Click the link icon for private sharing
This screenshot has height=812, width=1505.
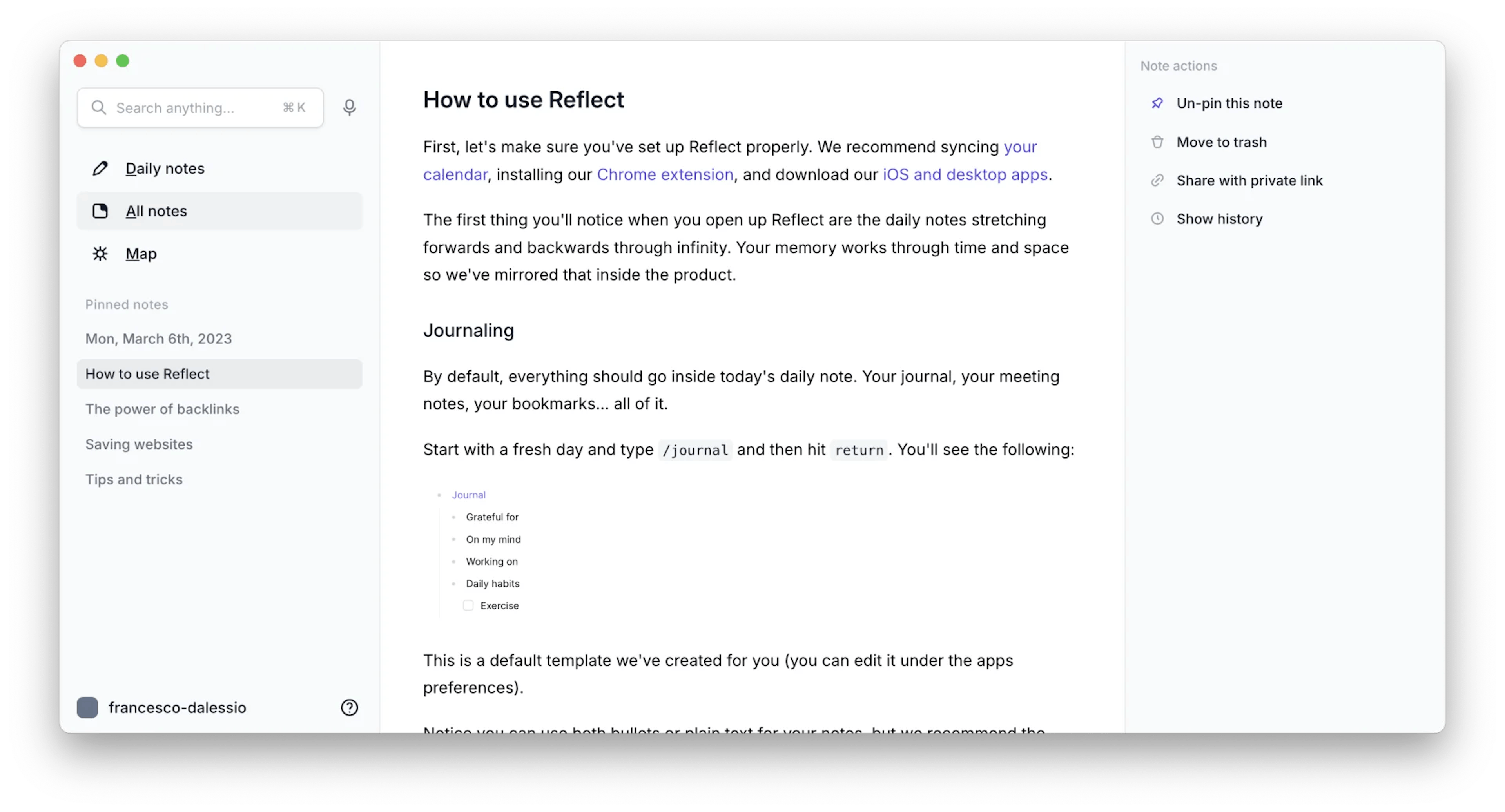click(1157, 181)
